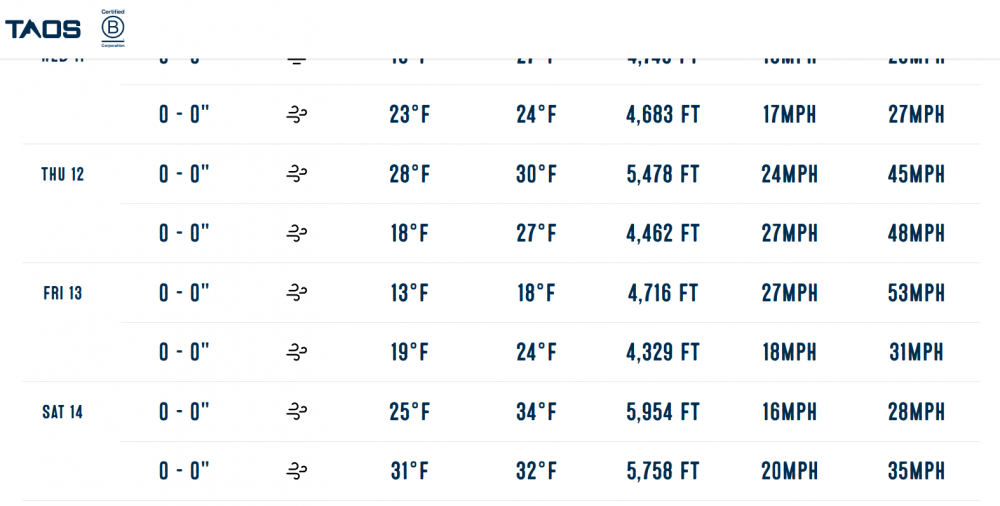This screenshot has height=506, width=1000.
Task: Open the Certified B Corporation badge
Action: pyautogui.click(x=112, y=28)
